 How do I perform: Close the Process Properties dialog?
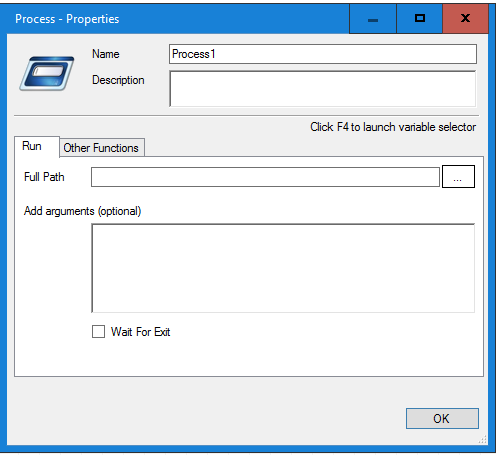click(465, 19)
